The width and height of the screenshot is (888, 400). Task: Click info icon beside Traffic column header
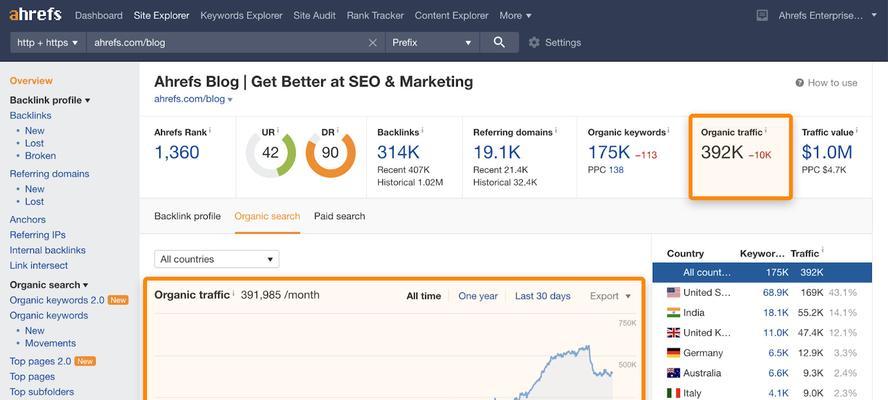pos(822,250)
